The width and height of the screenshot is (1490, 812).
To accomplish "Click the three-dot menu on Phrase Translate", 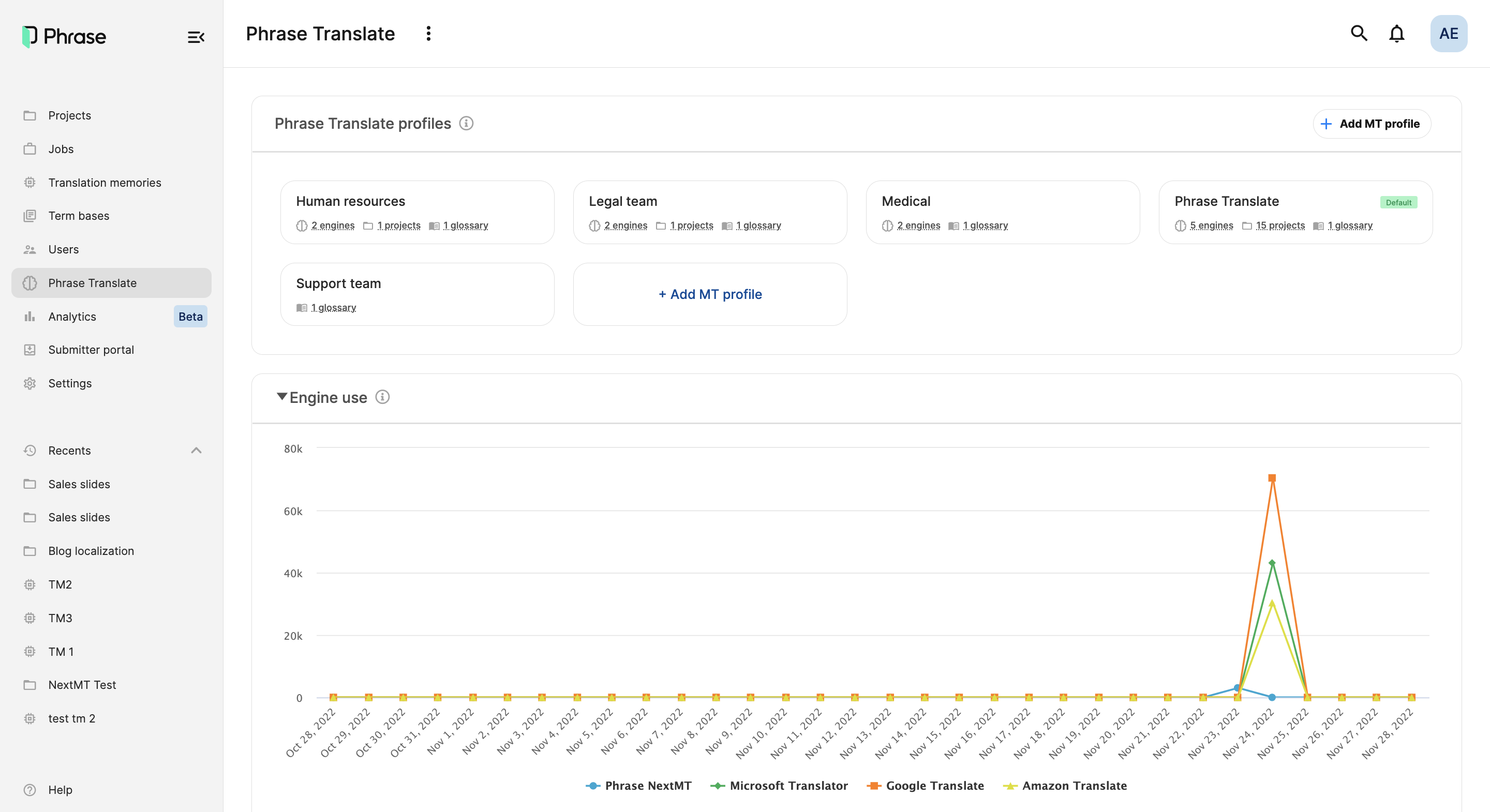I will click(429, 33).
